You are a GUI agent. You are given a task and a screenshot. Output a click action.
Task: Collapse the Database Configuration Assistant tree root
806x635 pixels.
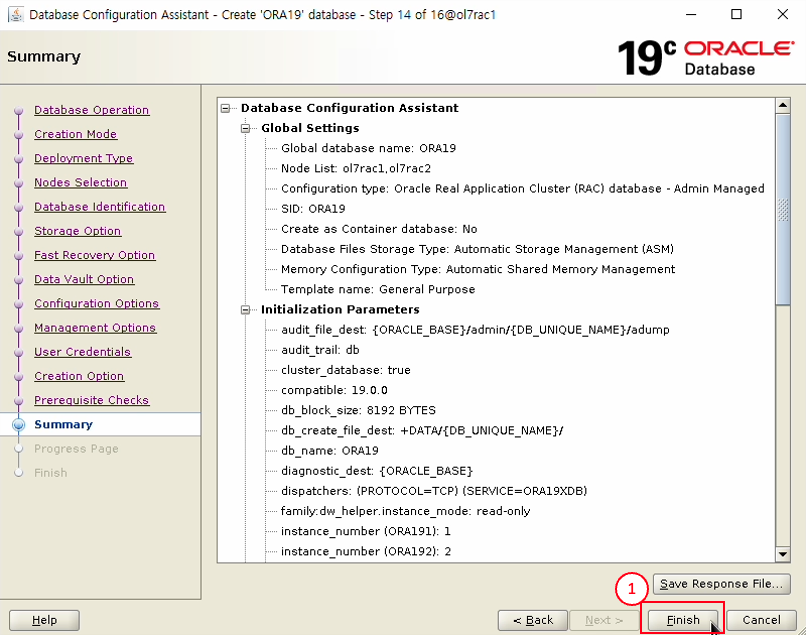[x=227, y=108]
